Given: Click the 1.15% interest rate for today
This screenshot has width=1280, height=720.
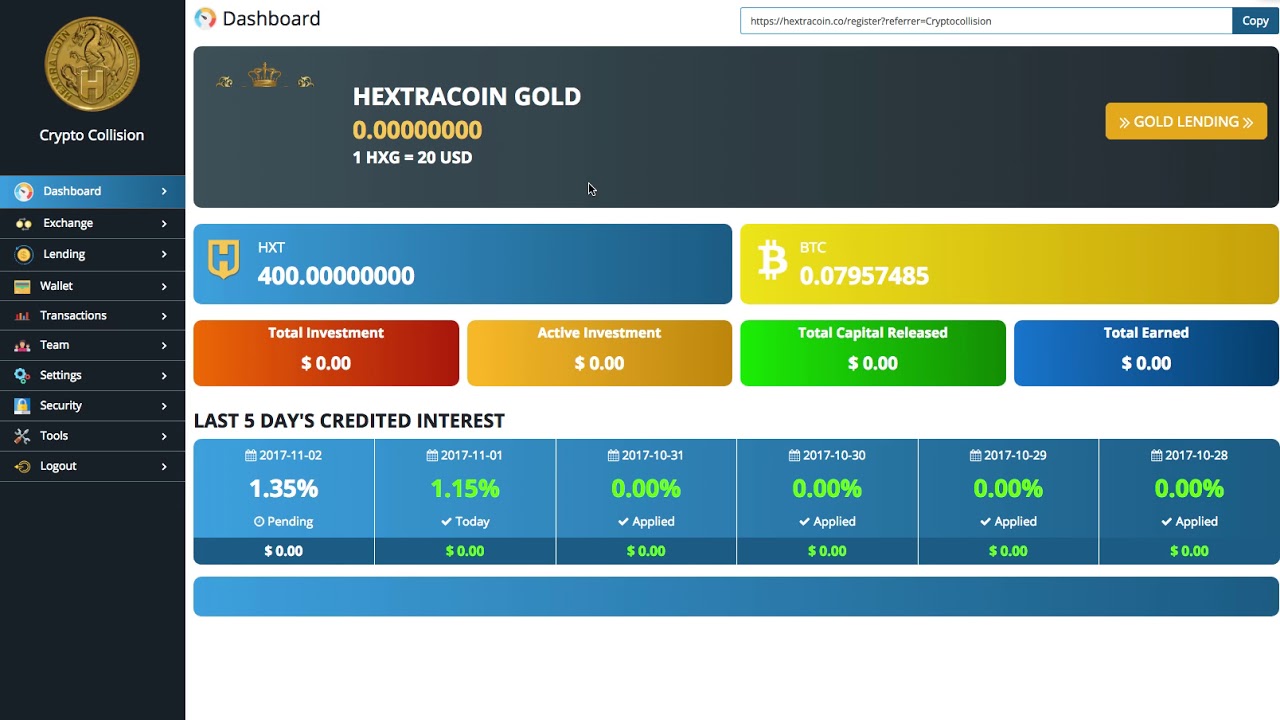Looking at the screenshot, I should (465, 489).
